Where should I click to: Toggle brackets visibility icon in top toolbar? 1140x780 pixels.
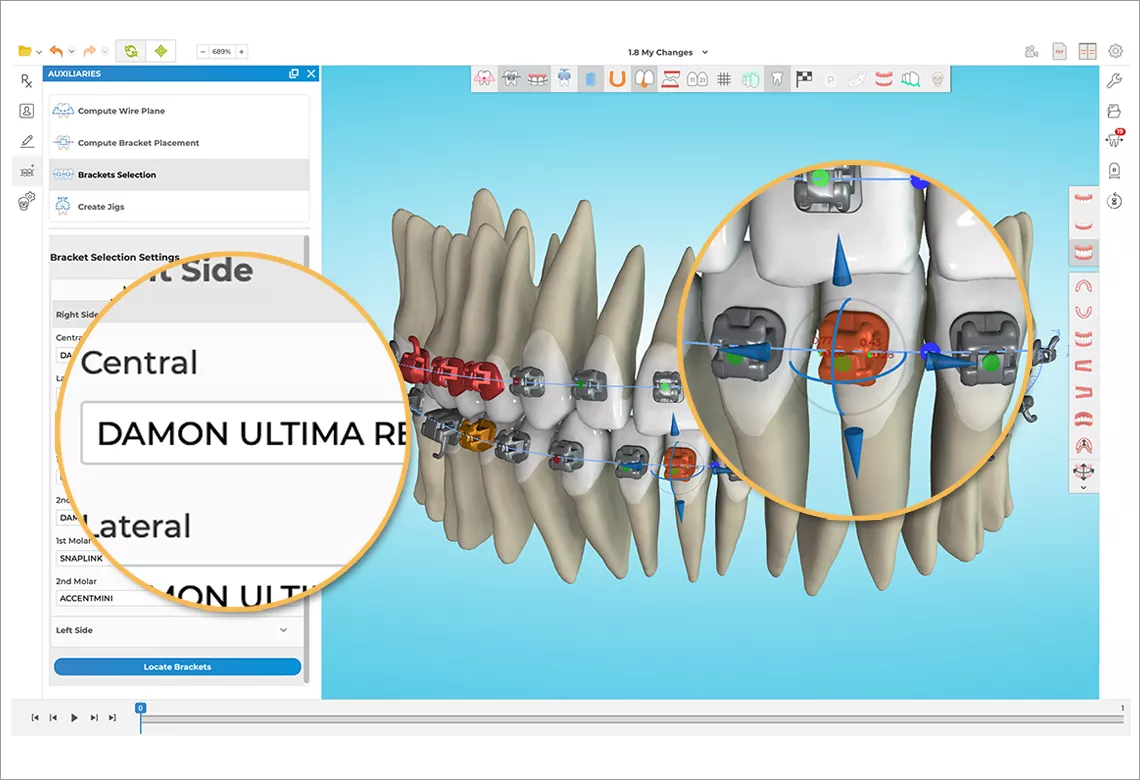tap(510, 79)
